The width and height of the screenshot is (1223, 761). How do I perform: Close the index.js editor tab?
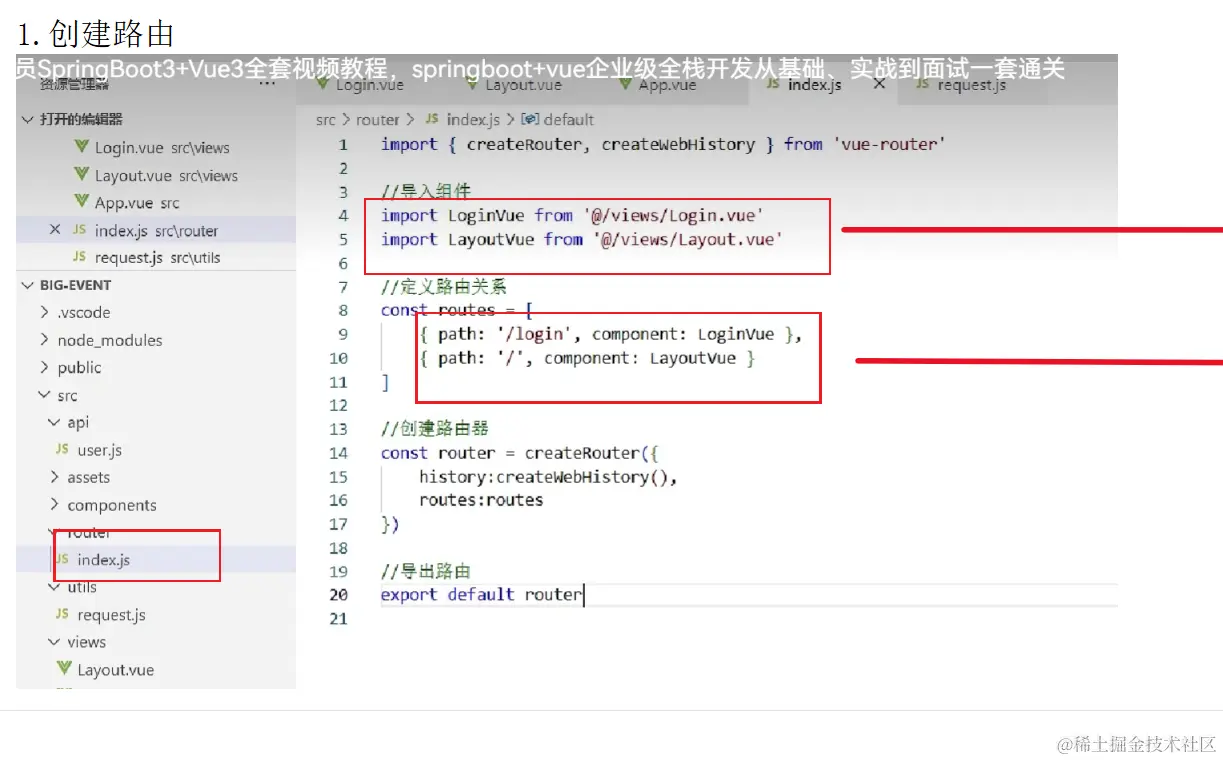879,85
